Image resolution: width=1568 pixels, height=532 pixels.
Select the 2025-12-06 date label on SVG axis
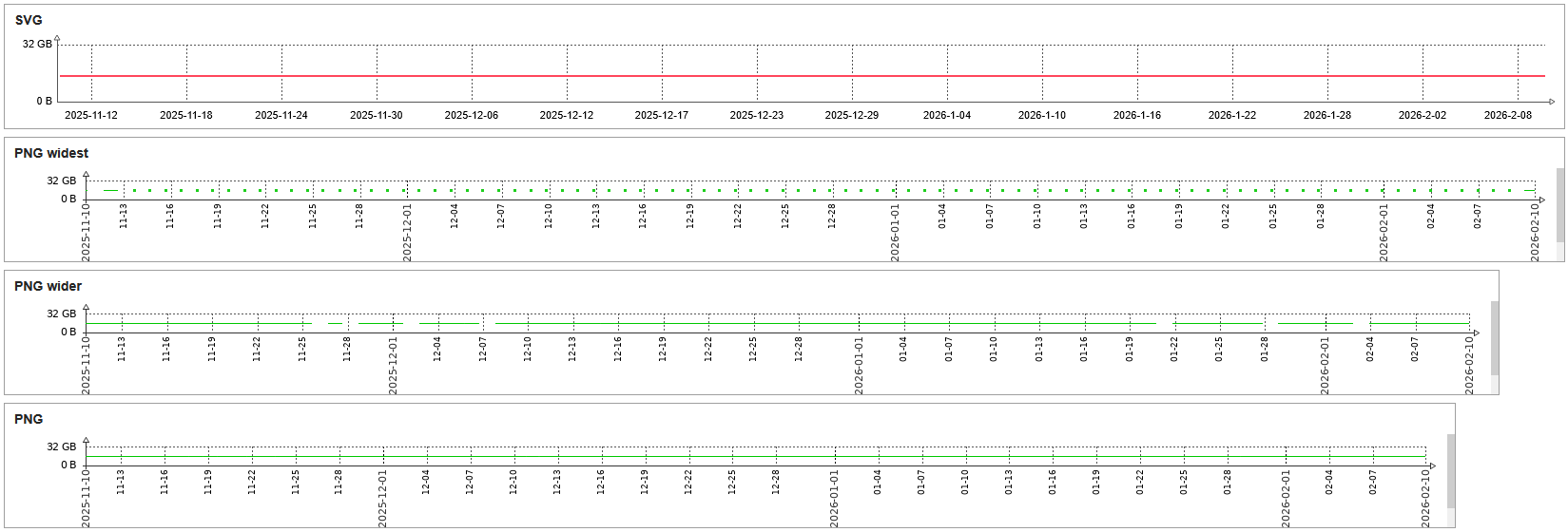tap(472, 115)
